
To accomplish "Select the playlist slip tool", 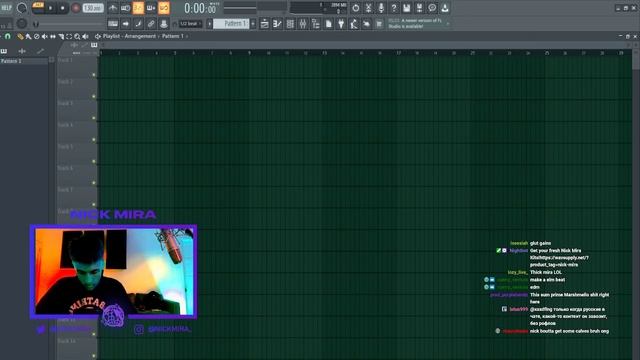I will coord(53,36).
